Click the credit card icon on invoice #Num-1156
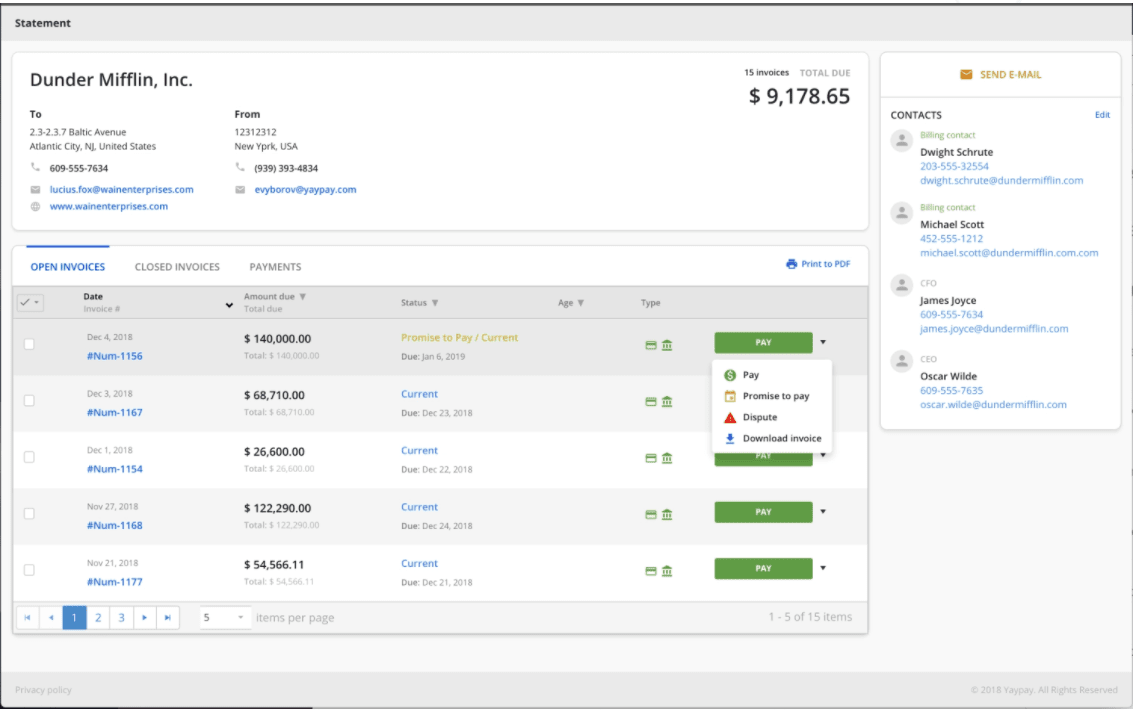The height and width of the screenshot is (718, 1134). click(650, 344)
